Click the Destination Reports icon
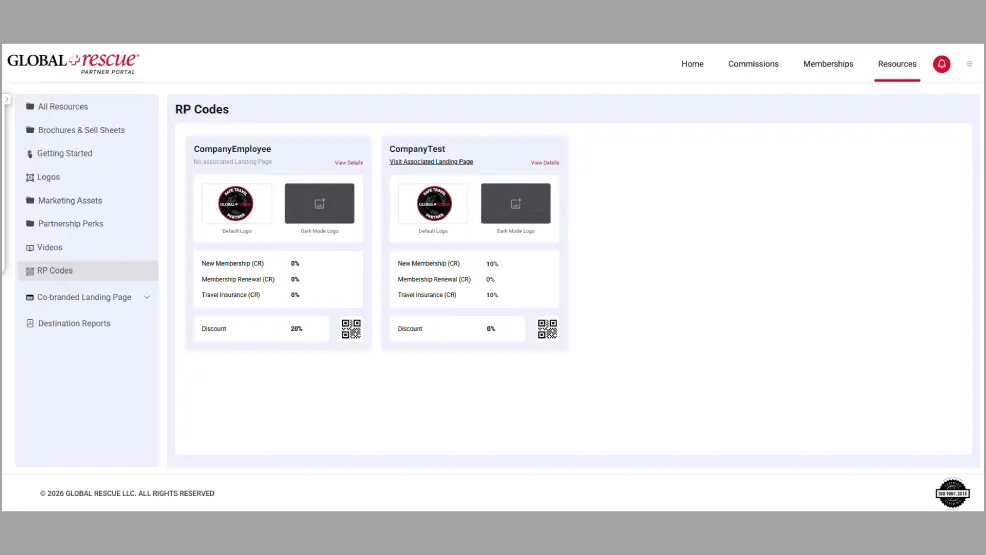This screenshot has width=986, height=555. coord(30,323)
